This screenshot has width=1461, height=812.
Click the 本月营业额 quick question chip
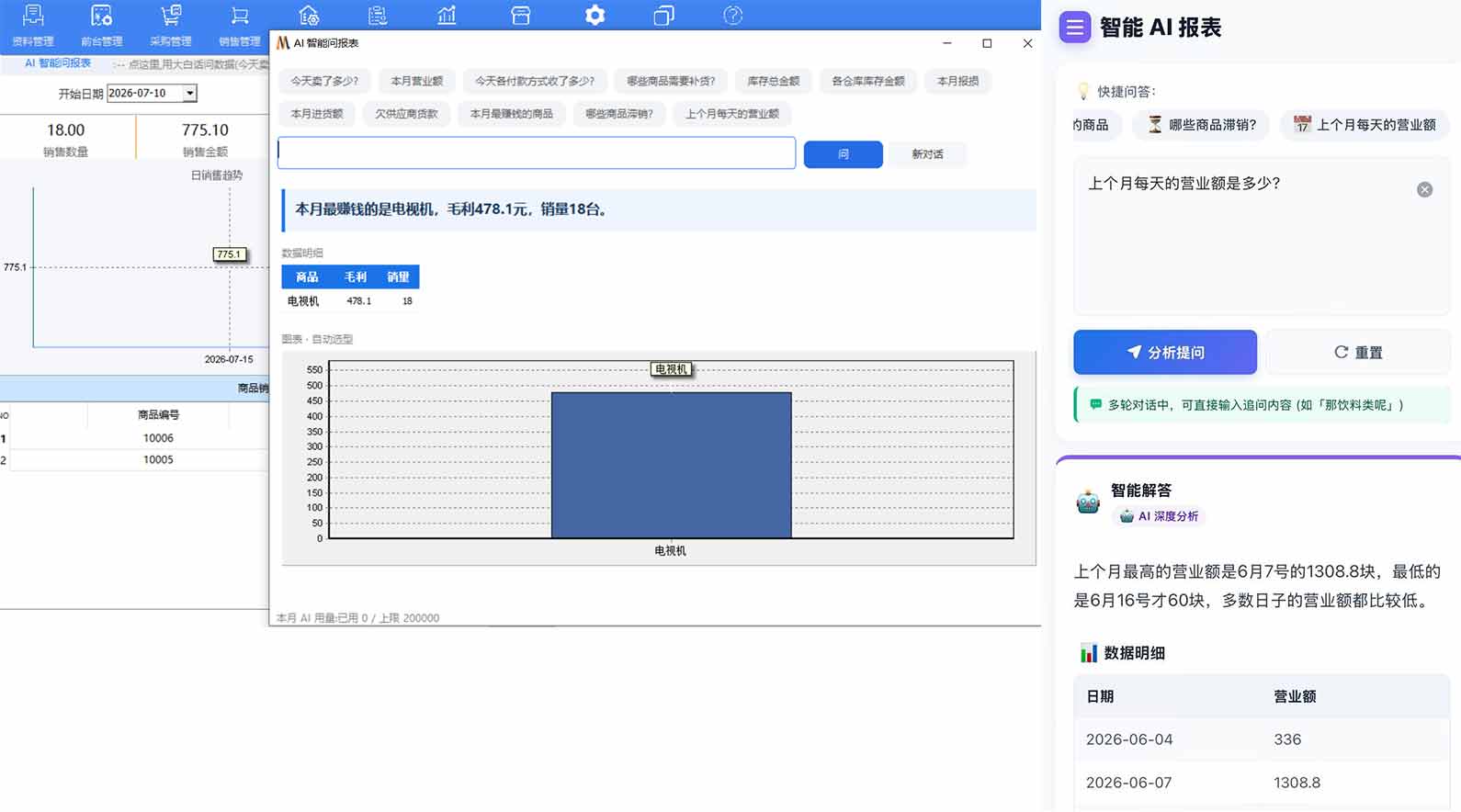coord(416,81)
